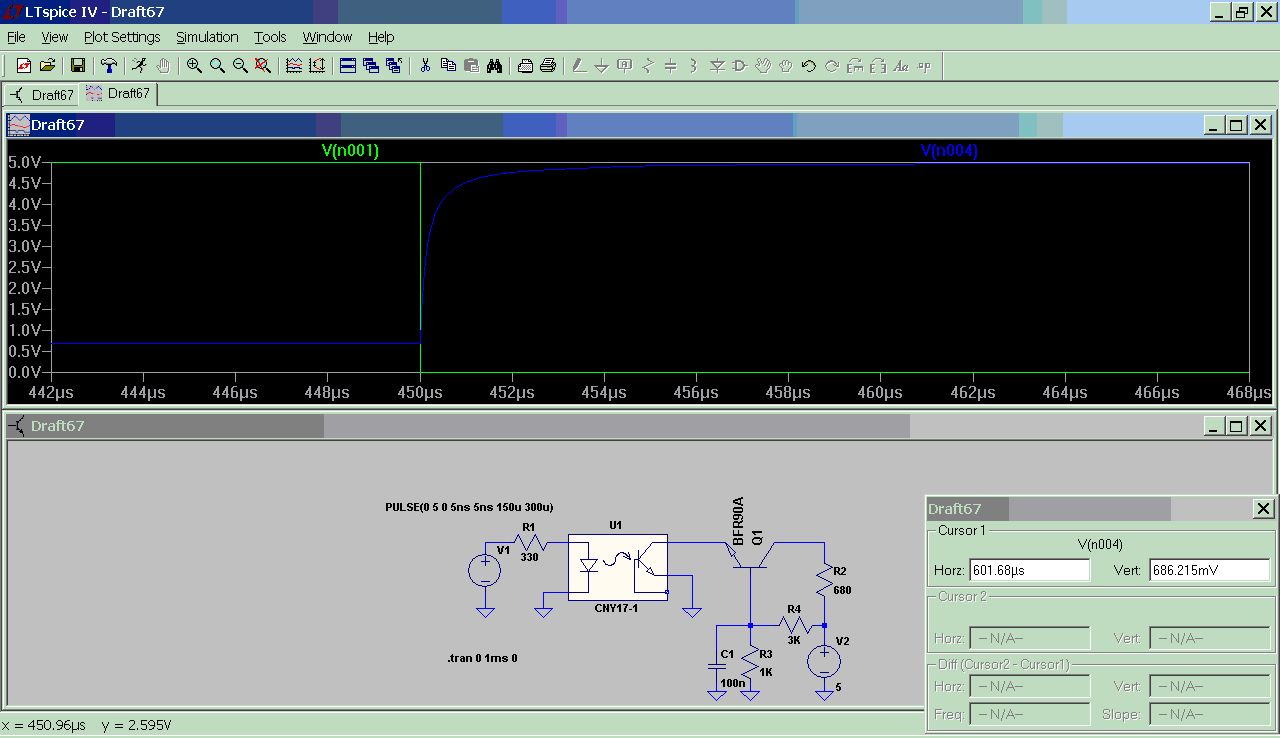The image size is (1280, 738).
Task: Click the V(n001) trace label
Action: click(350, 151)
